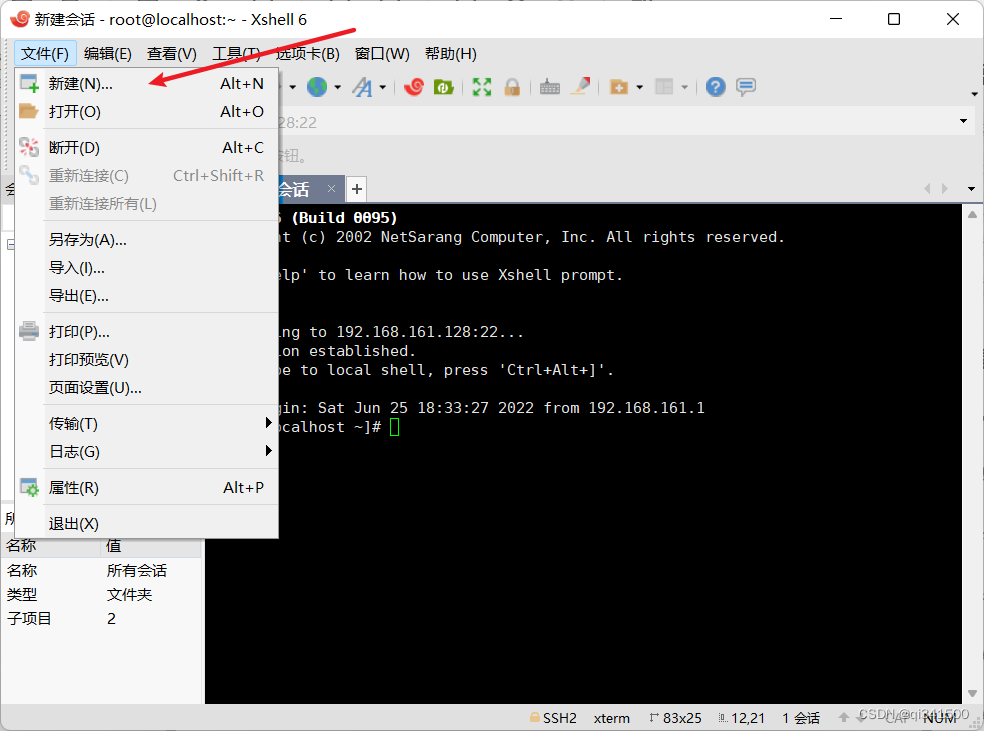
Task: Click the highlighter pen icon
Action: click(581, 87)
